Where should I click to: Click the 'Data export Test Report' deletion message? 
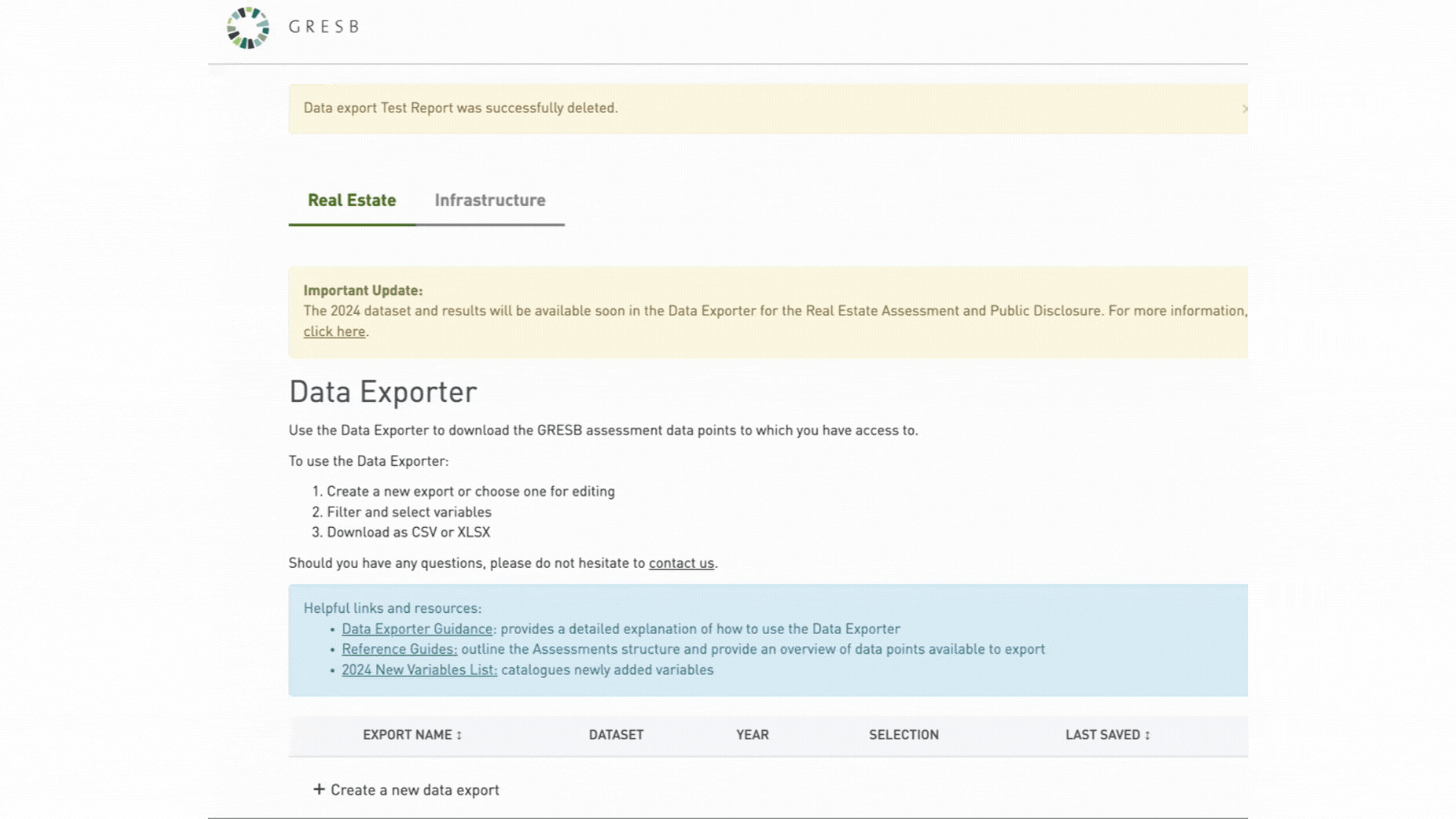460,108
